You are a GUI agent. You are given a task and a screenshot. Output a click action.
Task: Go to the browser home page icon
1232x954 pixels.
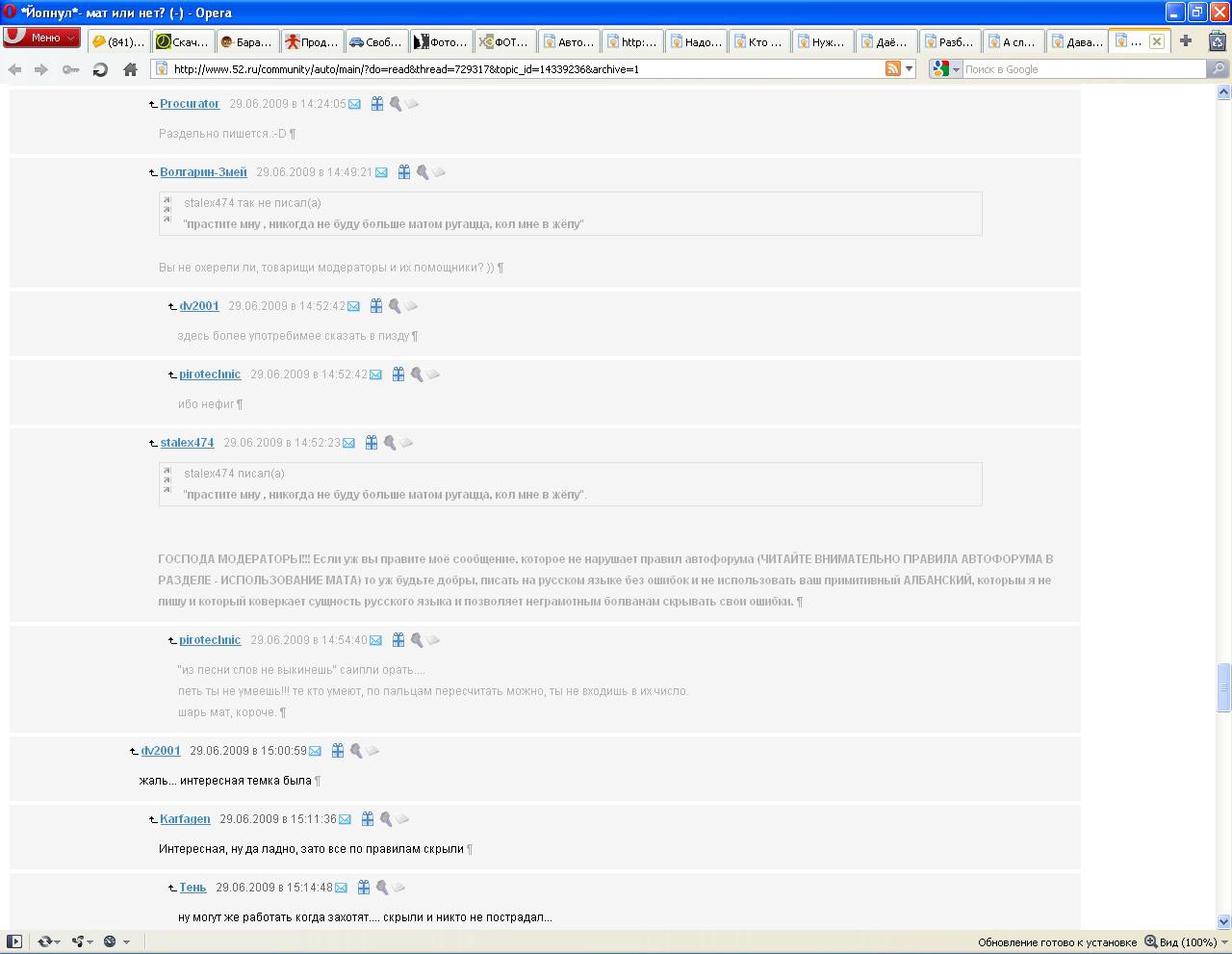[x=130, y=69]
